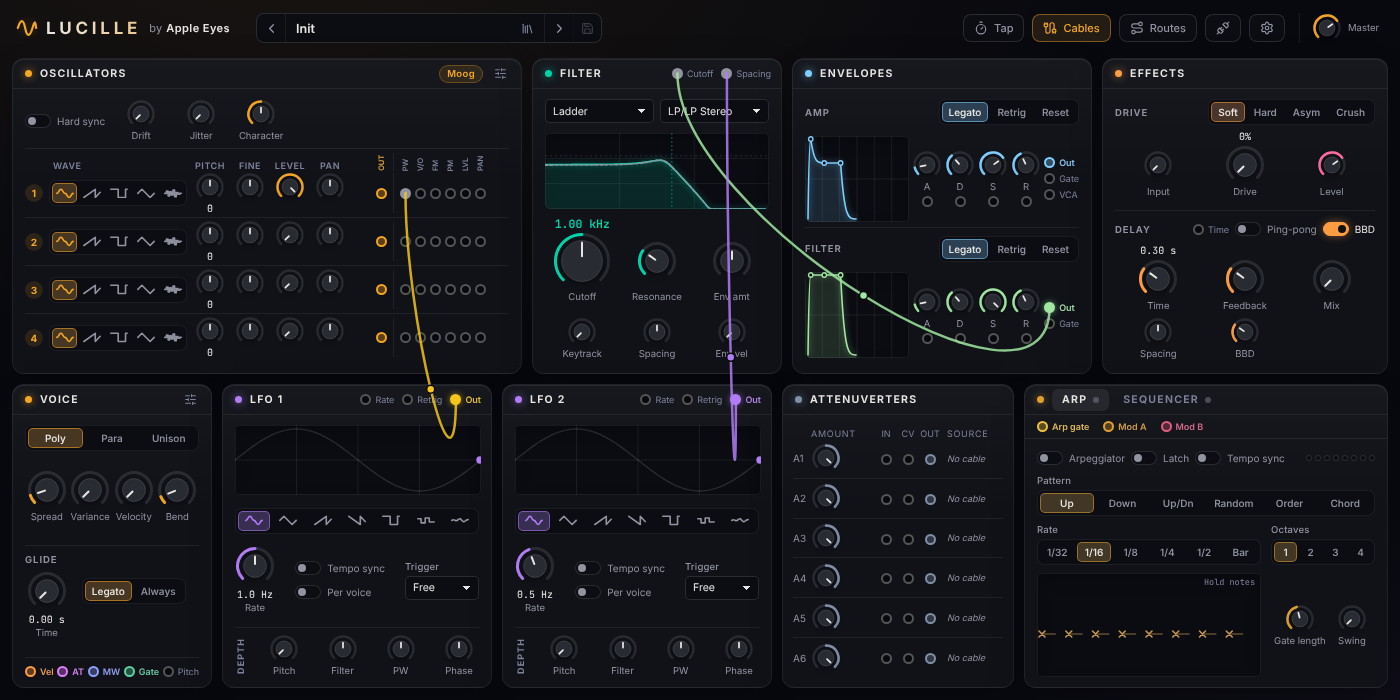1400x700 pixels.
Task: Select LFO 1 square shape
Action: 391,520
